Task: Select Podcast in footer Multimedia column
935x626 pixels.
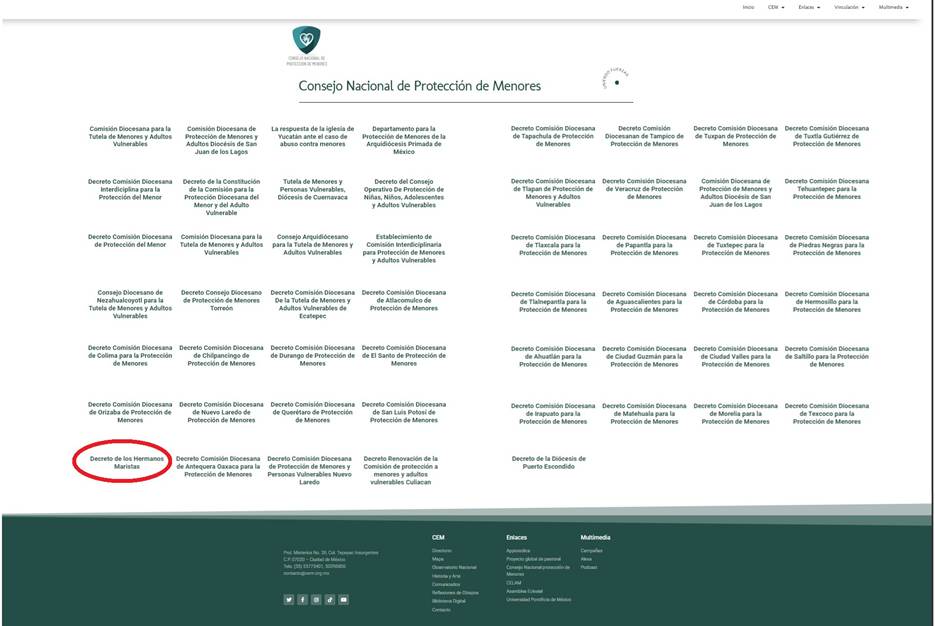Action: 589,567
